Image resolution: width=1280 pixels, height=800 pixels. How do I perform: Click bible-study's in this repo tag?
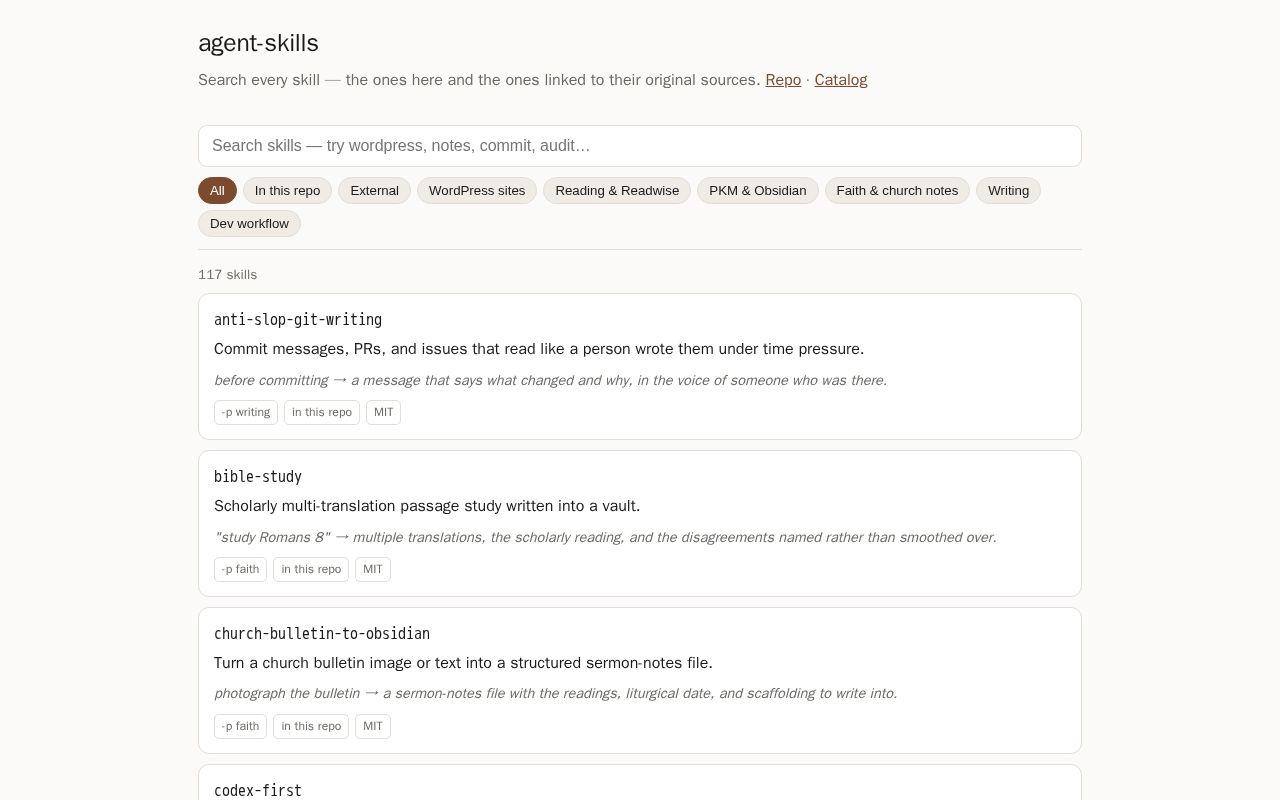coord(311,569)
